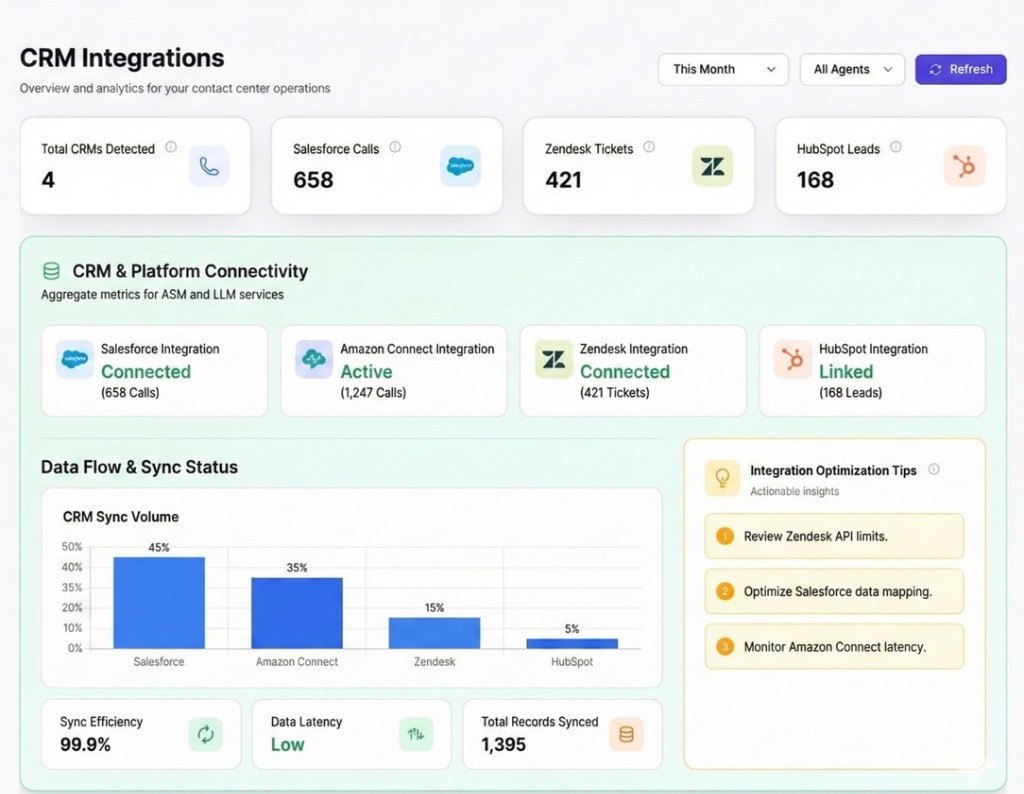Click the Salesforce icon on Salesforce Calls card

tap(461, 167)
